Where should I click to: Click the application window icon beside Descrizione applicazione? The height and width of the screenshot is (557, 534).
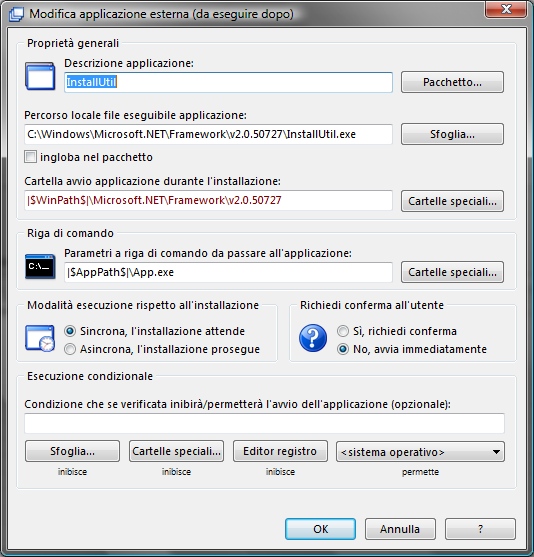click(40, 76)
